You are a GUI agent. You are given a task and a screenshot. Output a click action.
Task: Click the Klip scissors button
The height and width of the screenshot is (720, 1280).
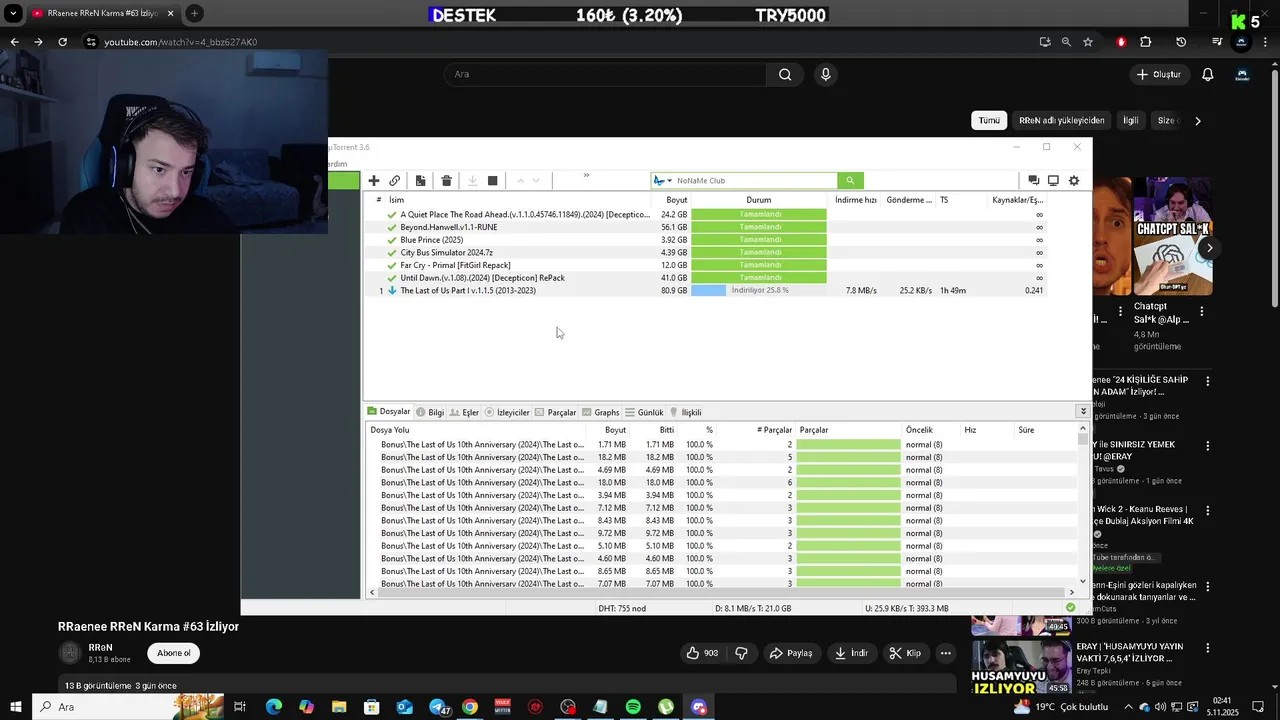coord(906,653)
